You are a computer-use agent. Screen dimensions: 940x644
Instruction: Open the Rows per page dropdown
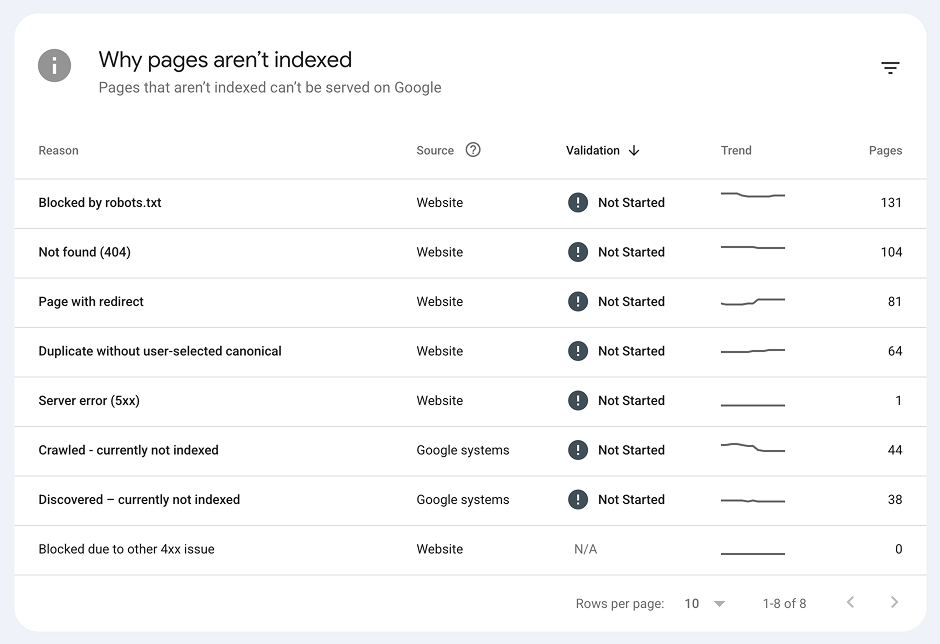[704, 603]
